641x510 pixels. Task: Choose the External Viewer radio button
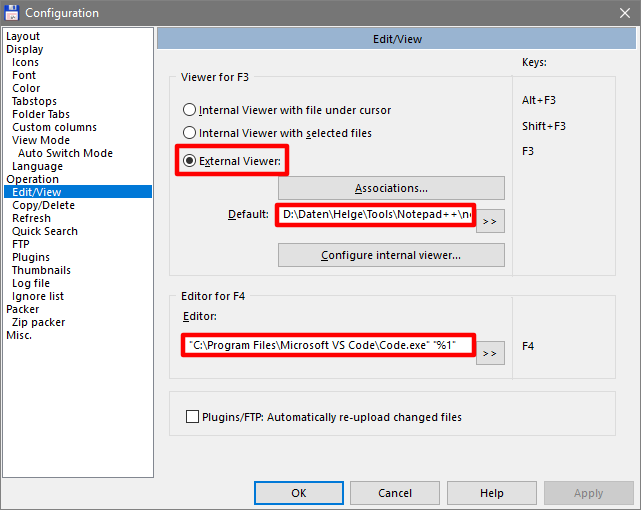(190, 160)
